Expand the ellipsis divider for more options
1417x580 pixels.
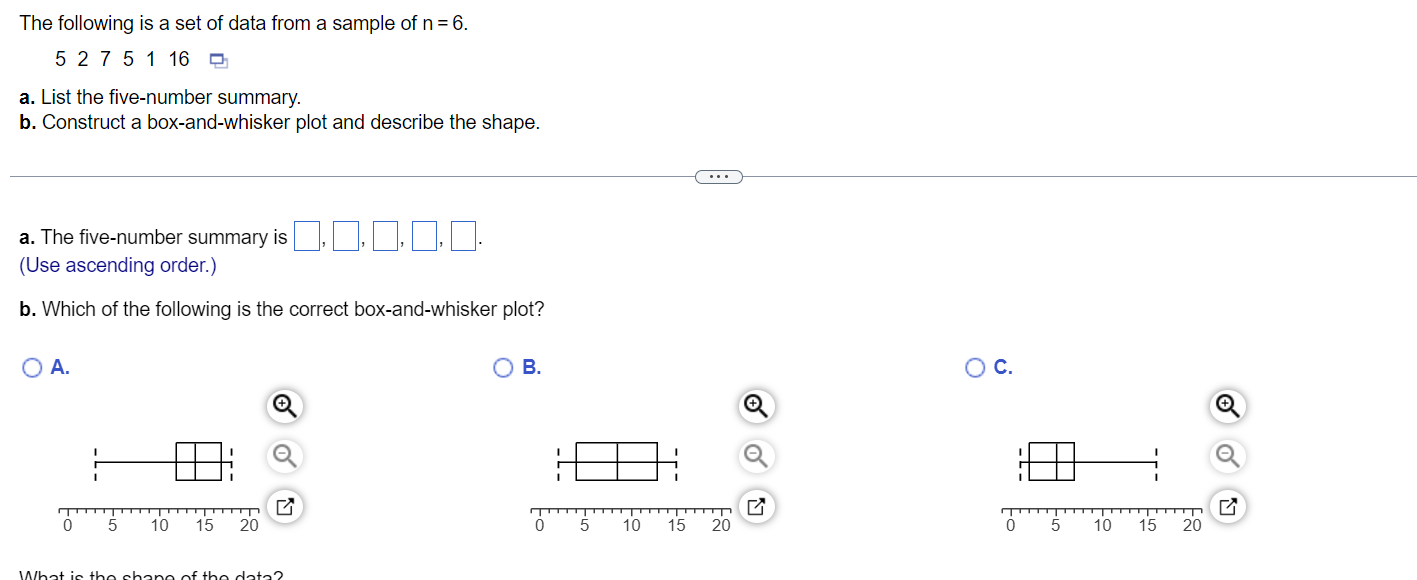pyautogui.click(x=718, y=176)
